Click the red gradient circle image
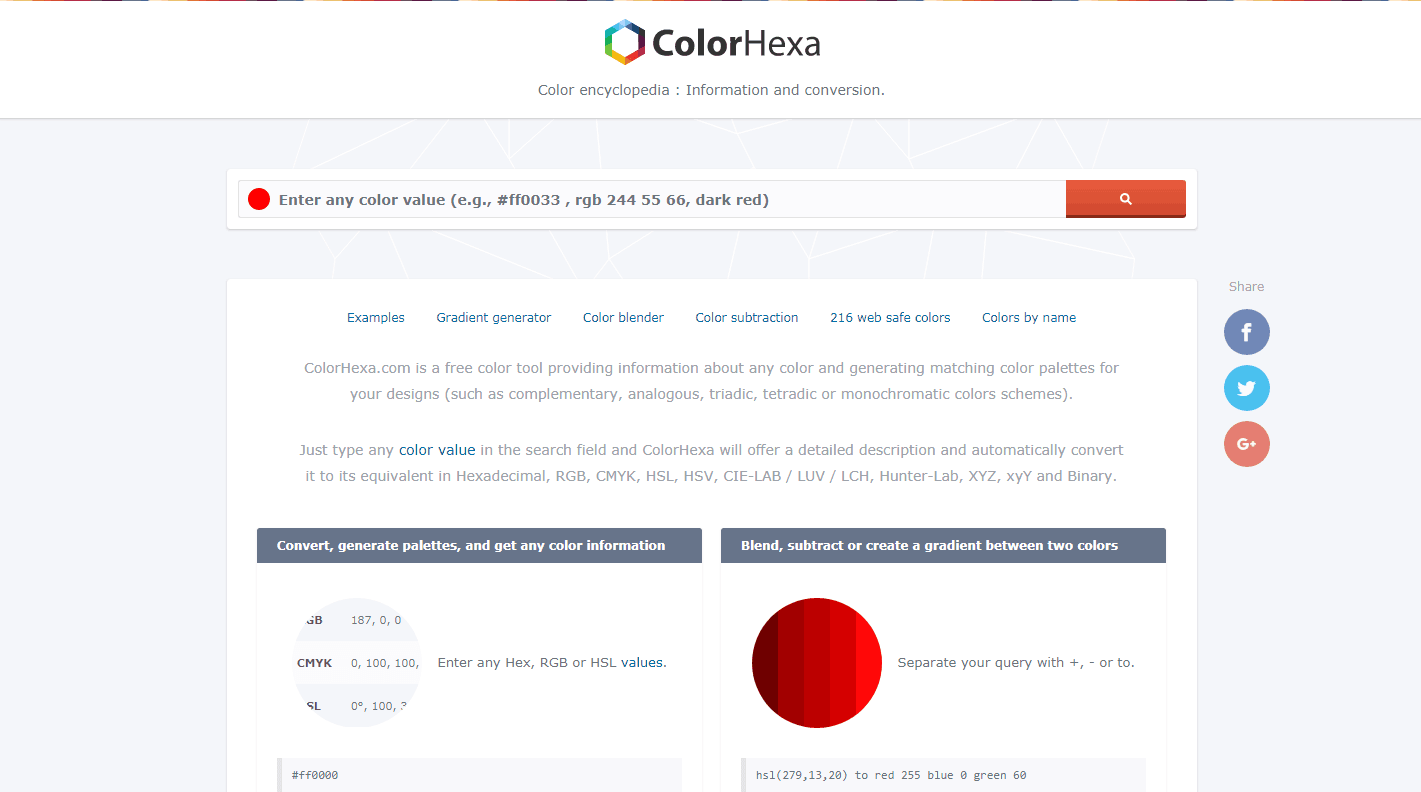Viewport: 1421px width, 792px height. coord(817,663)
